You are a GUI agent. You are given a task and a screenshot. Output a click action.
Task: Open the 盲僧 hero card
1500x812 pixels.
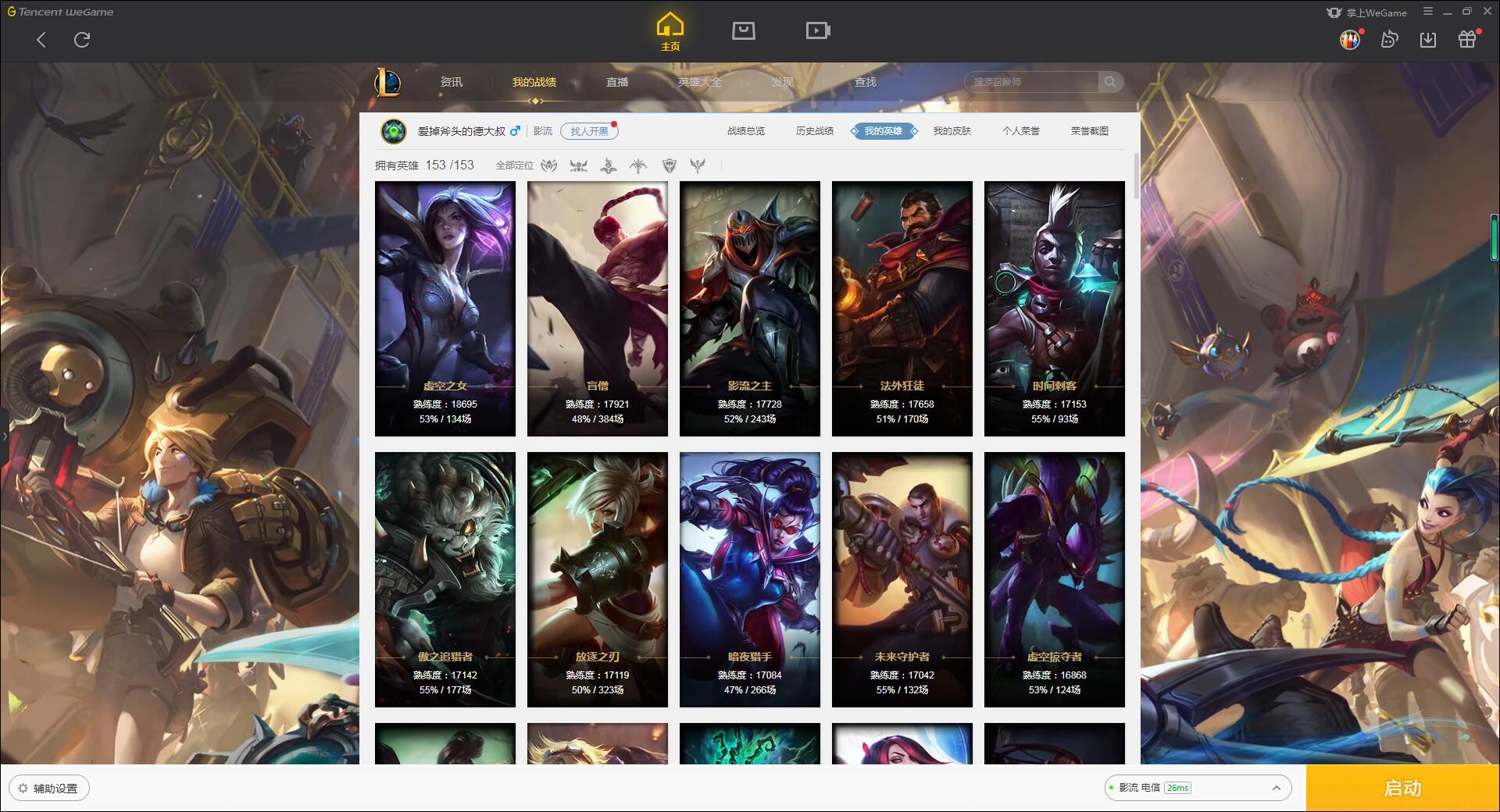598,308
